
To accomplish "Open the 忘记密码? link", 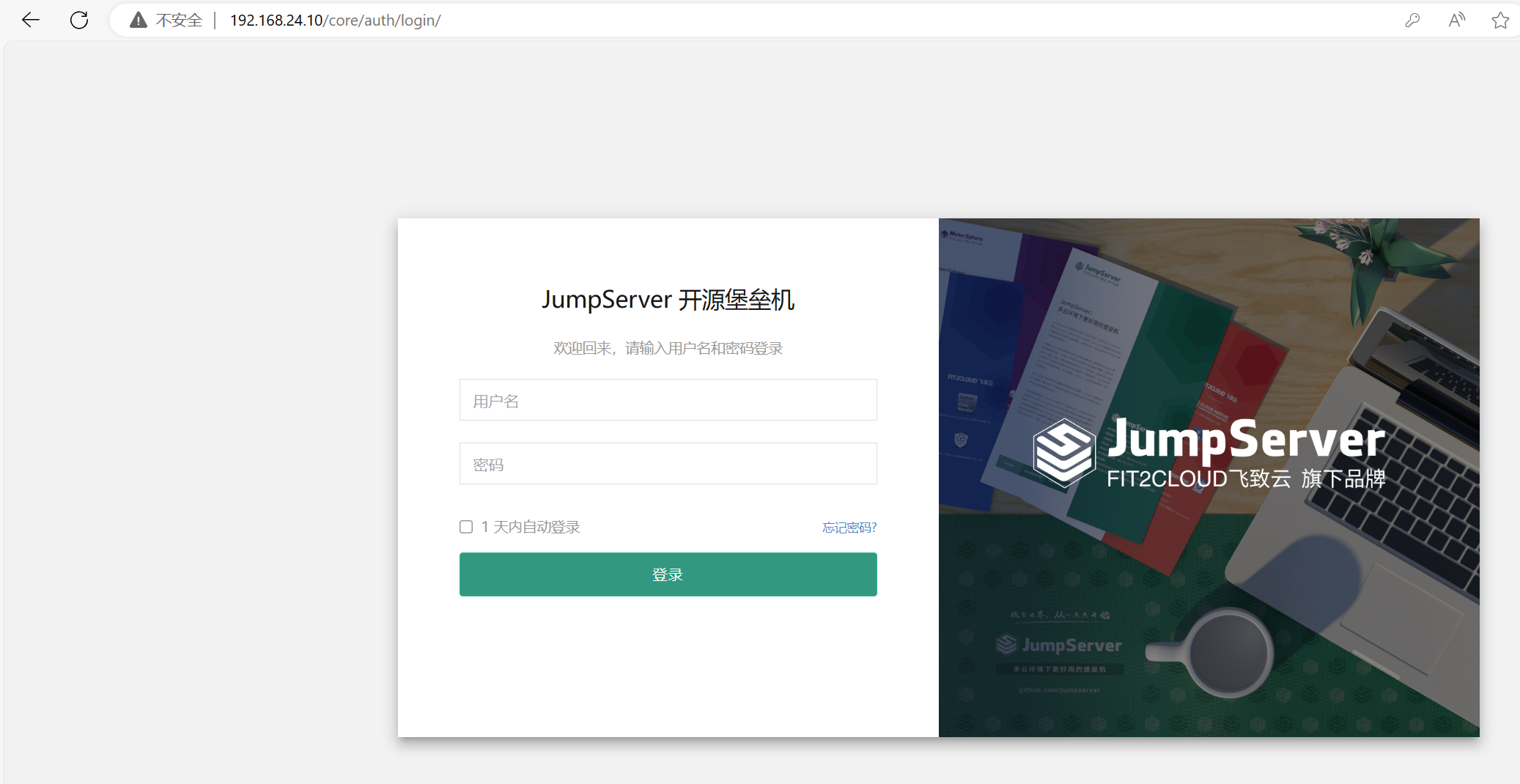I will pyautogui.click(x=849, y=528).
